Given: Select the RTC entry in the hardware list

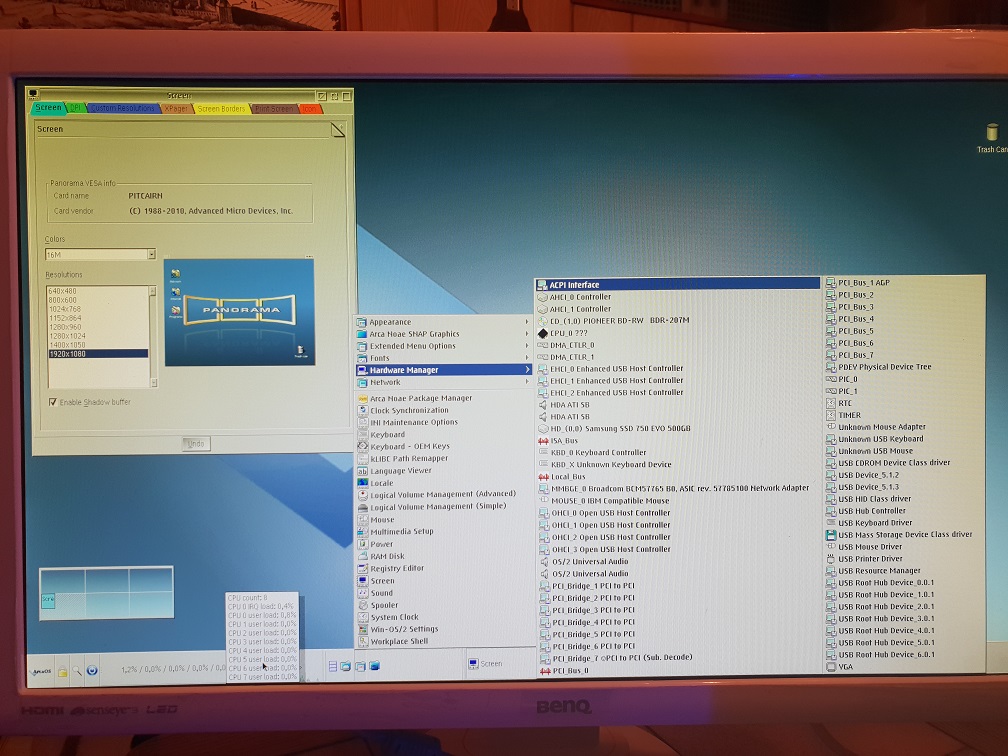Looking at the screenshot, I should point(904,403).
